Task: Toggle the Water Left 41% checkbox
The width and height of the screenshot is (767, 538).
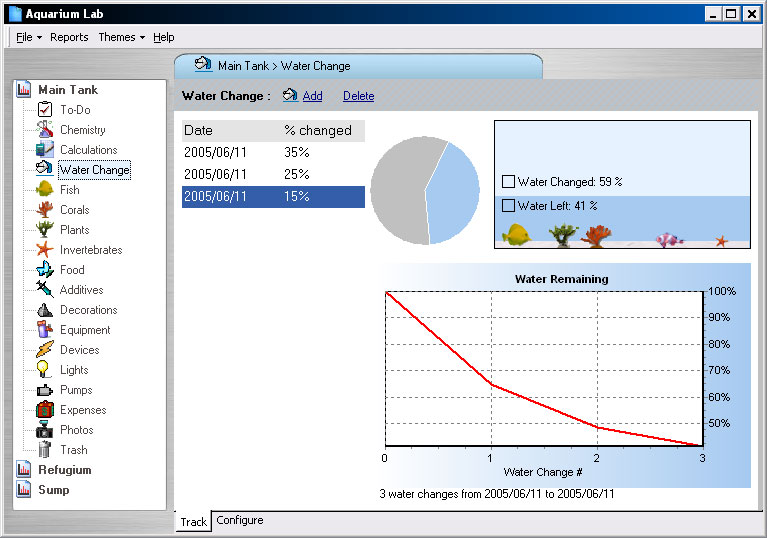Action: click(x=508, y=206)
